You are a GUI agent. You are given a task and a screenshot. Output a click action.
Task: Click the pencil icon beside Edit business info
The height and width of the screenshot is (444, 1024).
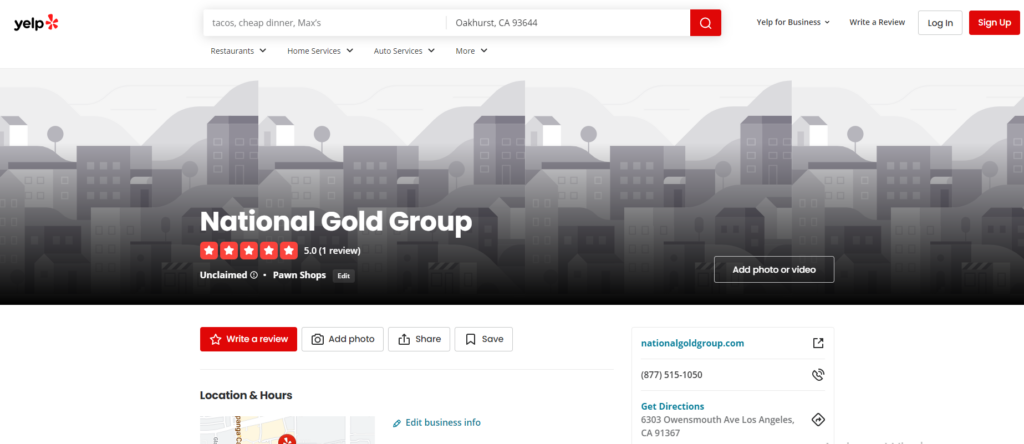tap(396, 423)
